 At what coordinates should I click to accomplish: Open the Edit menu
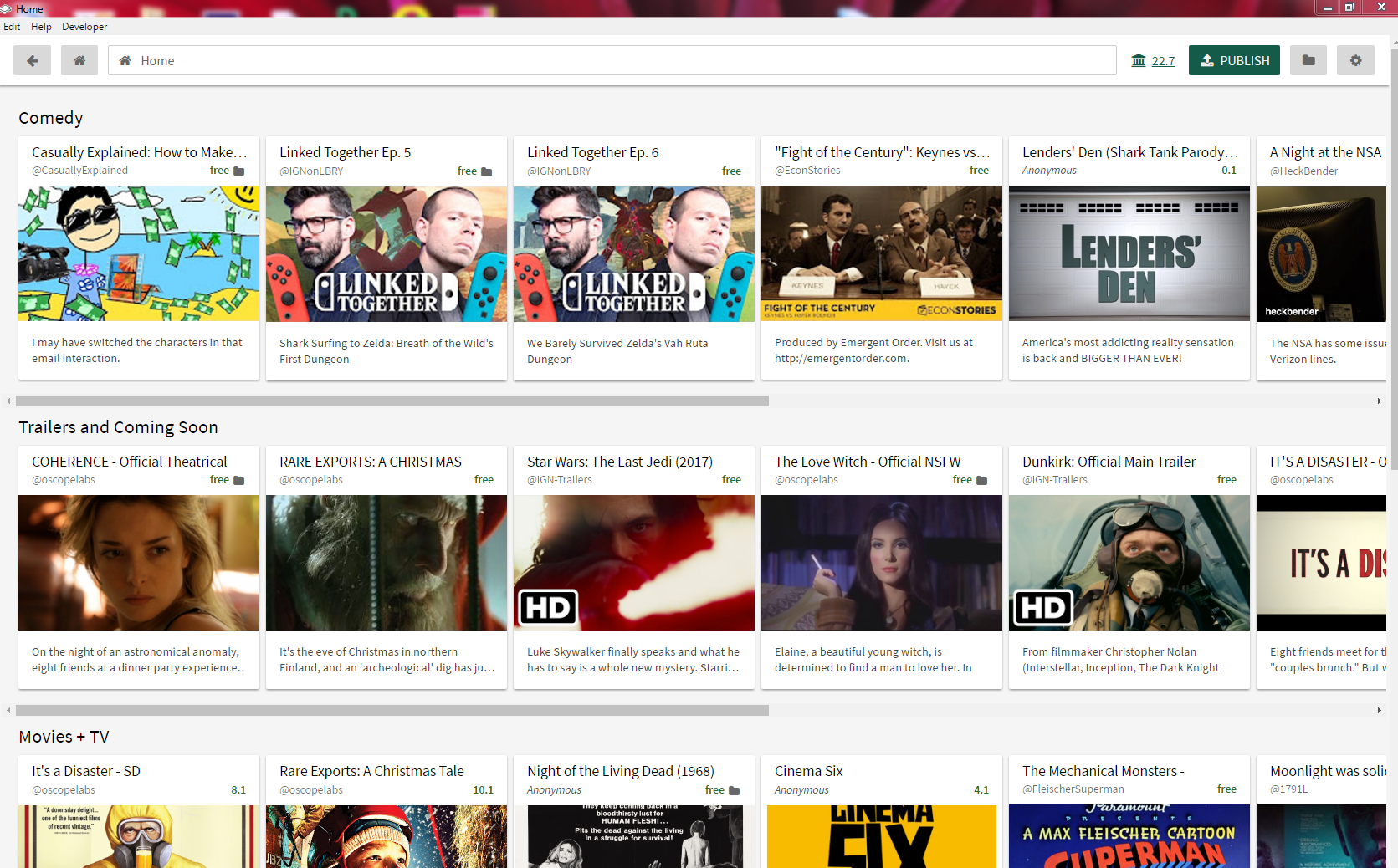pos(12,27)
